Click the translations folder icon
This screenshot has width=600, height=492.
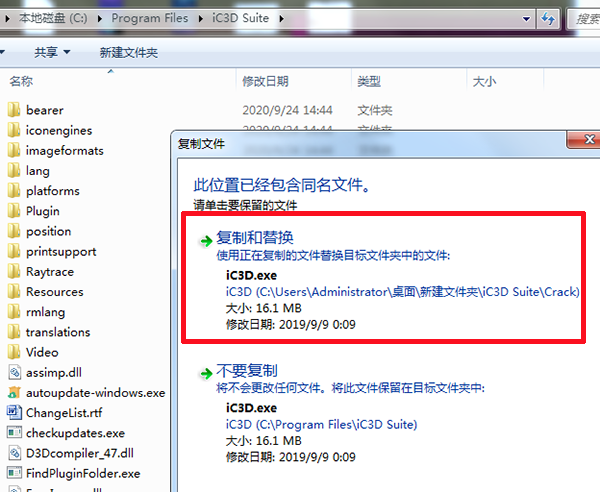click(x=14, y=332)
